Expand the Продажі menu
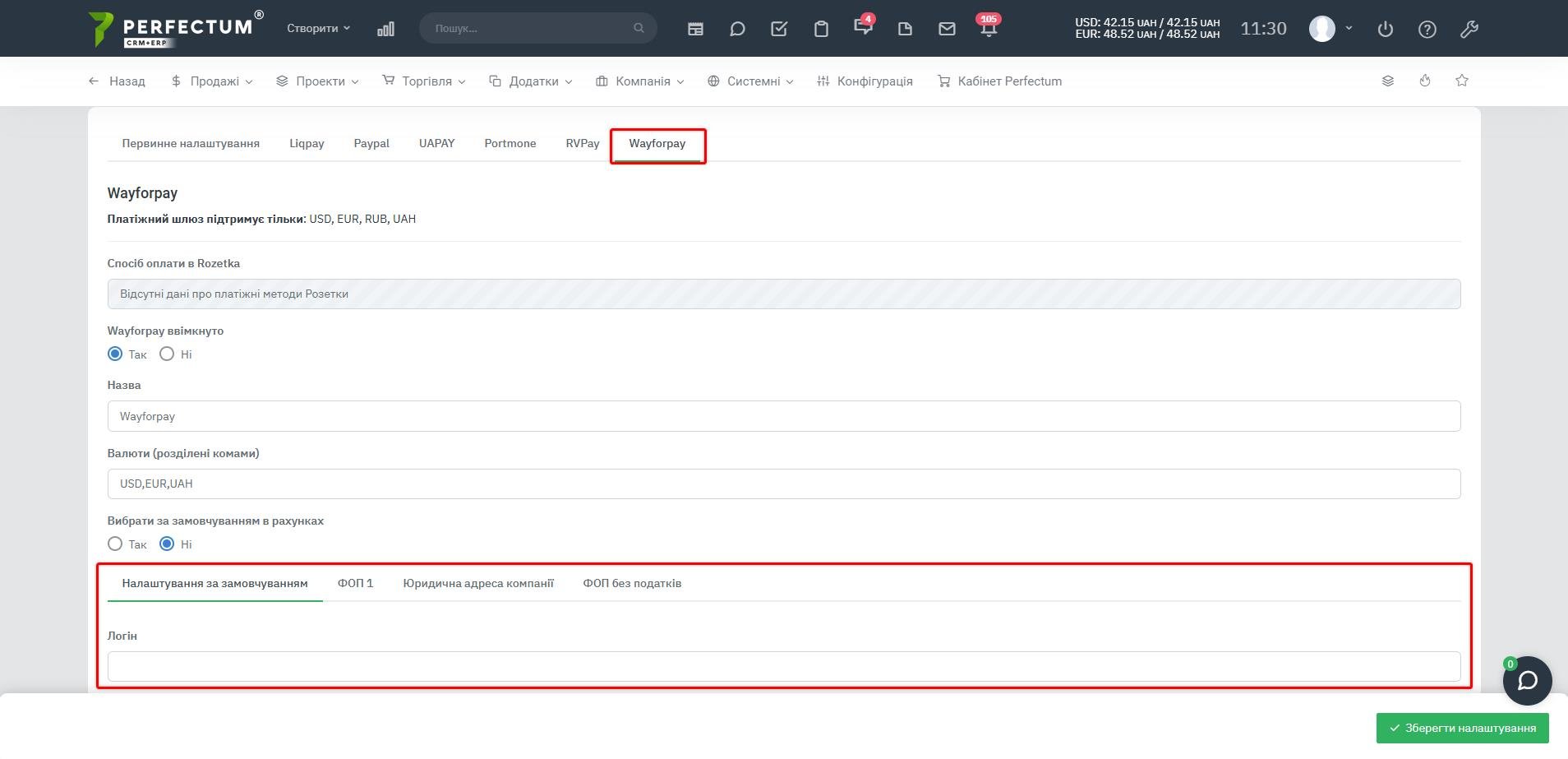This screenshot has height=759, width=1568. click(212, 81)
